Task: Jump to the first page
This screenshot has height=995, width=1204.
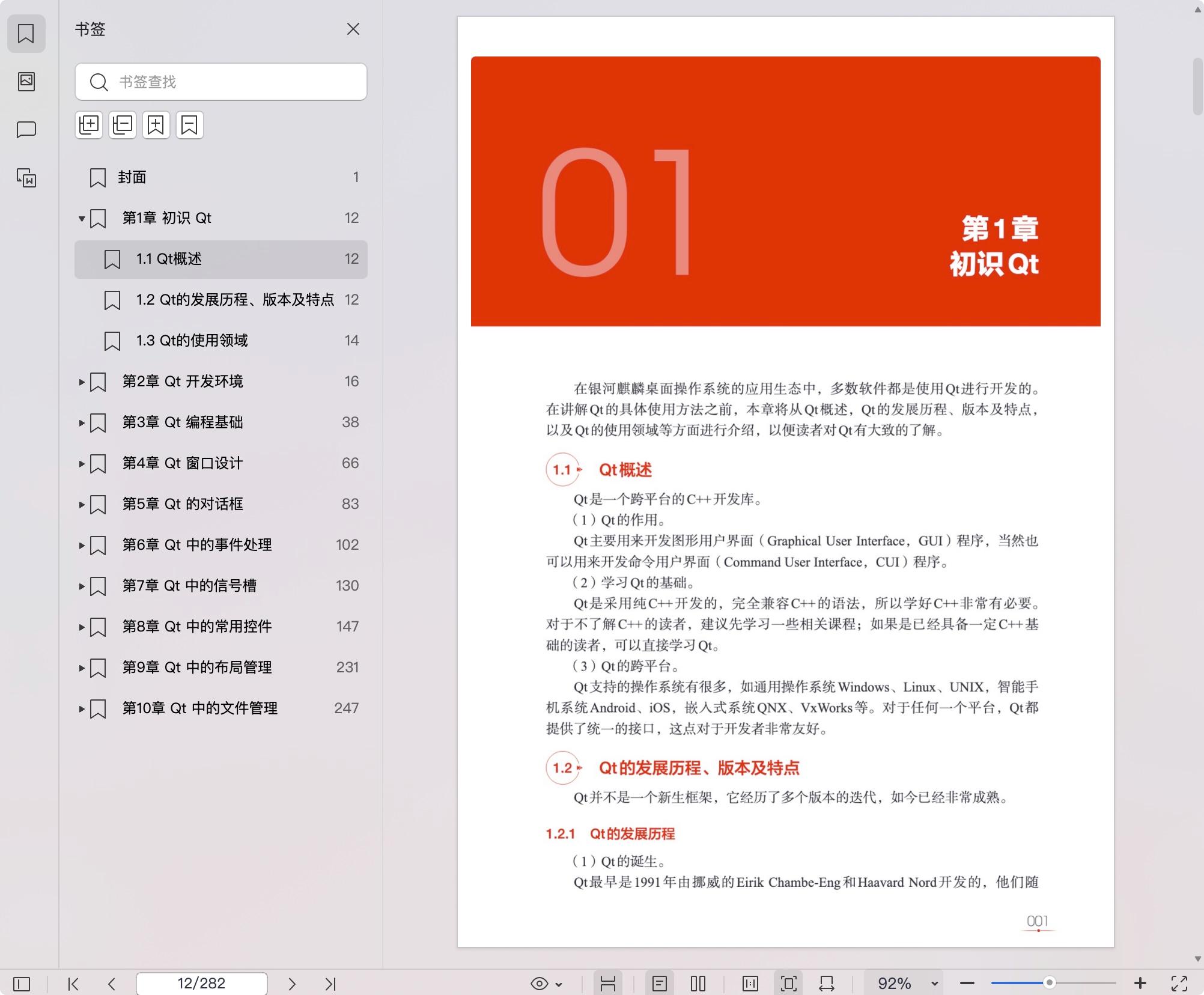Action: [x=73, y=984]
